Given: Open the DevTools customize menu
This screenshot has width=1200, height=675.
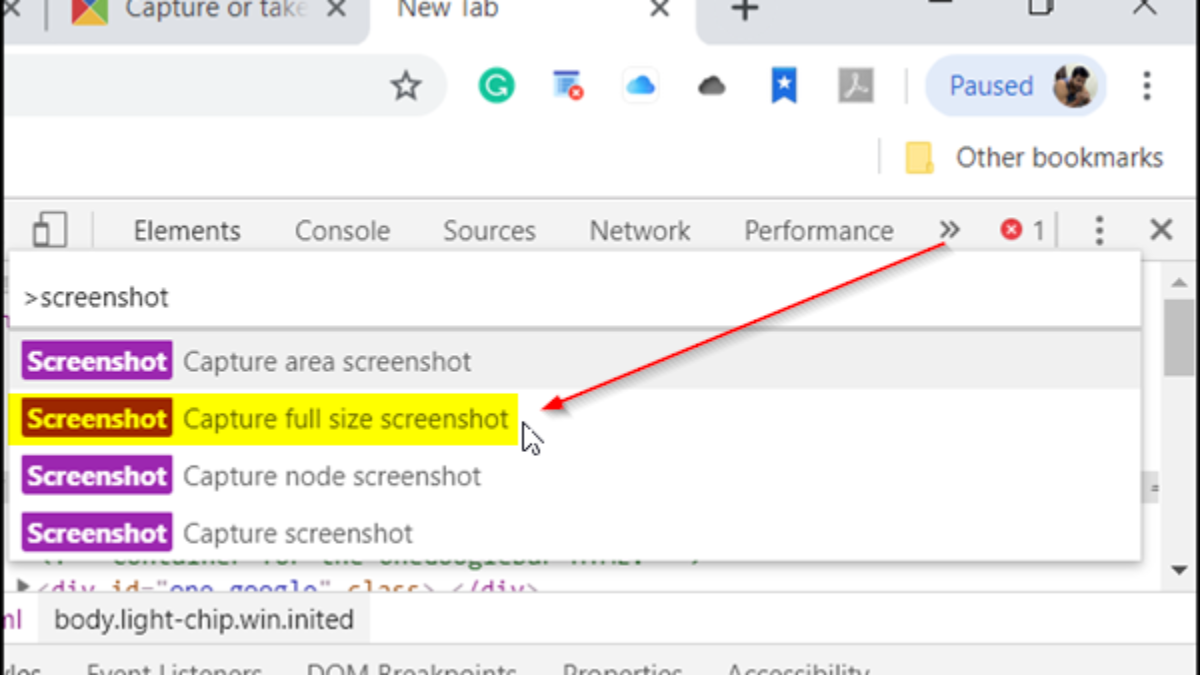Looking at the screenshot, I should coord(1099,230).
